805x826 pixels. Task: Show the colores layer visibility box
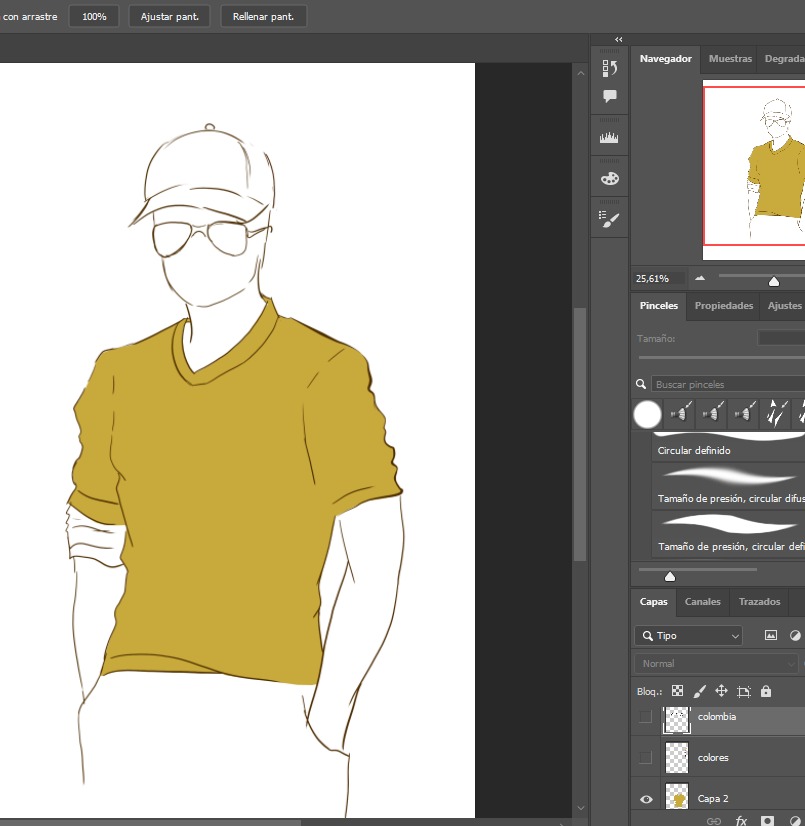[645, 758]
